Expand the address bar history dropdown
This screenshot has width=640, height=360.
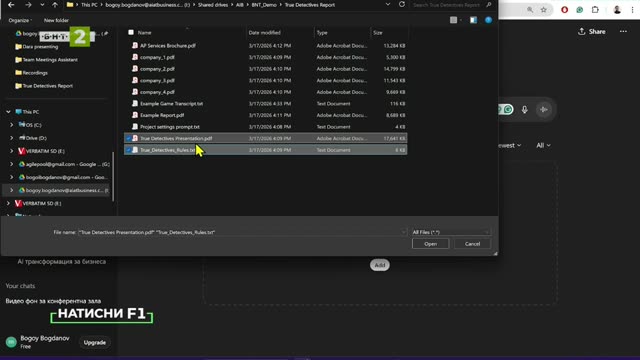pyautogui.click(x=388, y=4)
